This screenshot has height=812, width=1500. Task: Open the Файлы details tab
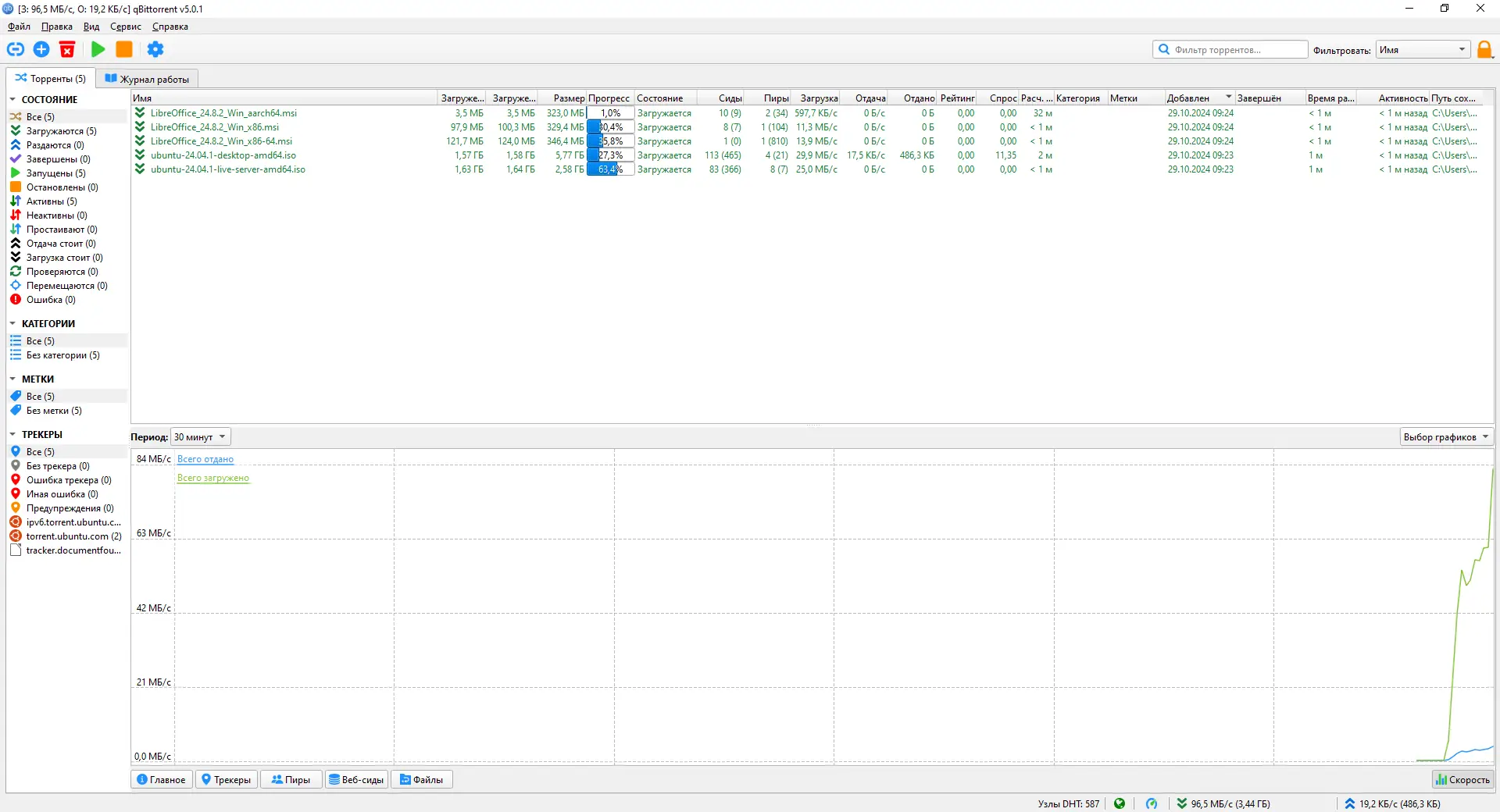[422, 779]
